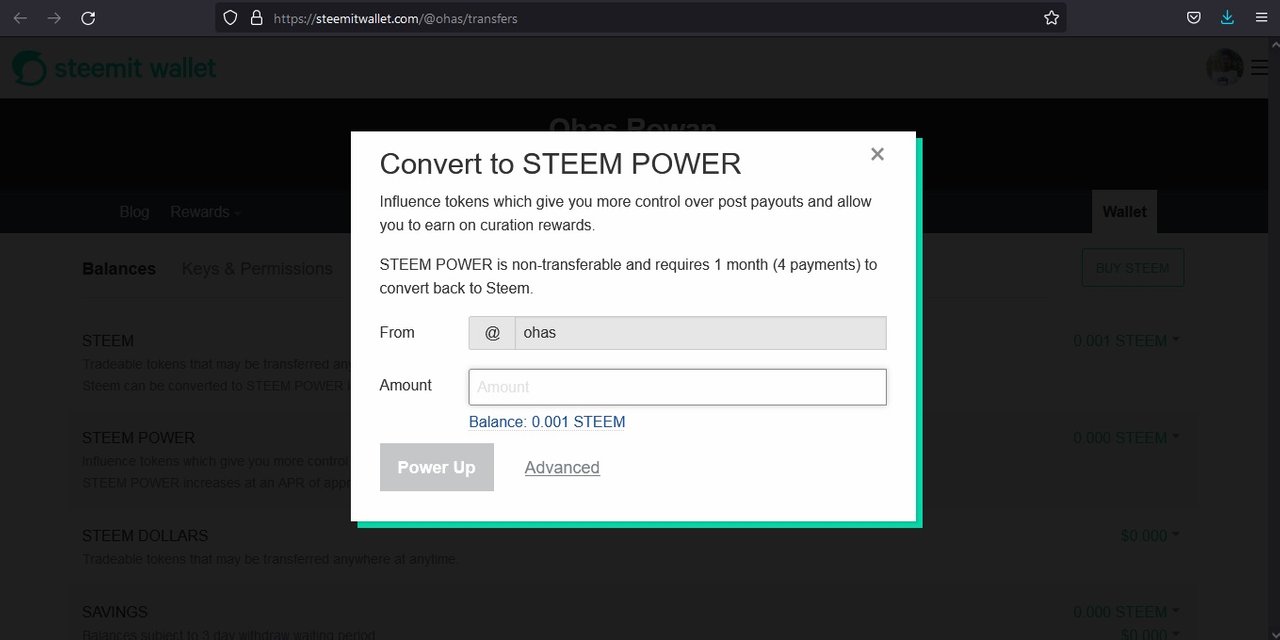This screenshot has width=1280, height=640.
Task: Bookmark page with the star icon
Action: (x=1051, y=18)
